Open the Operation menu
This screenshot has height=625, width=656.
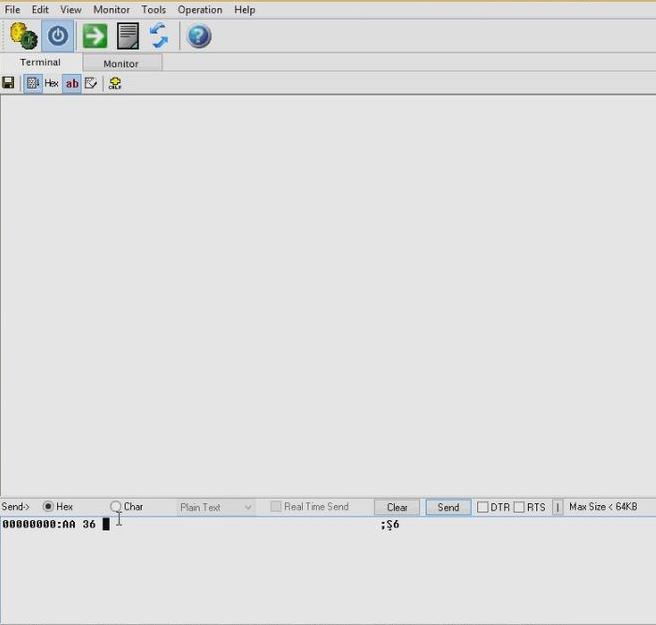coord(200,10)
